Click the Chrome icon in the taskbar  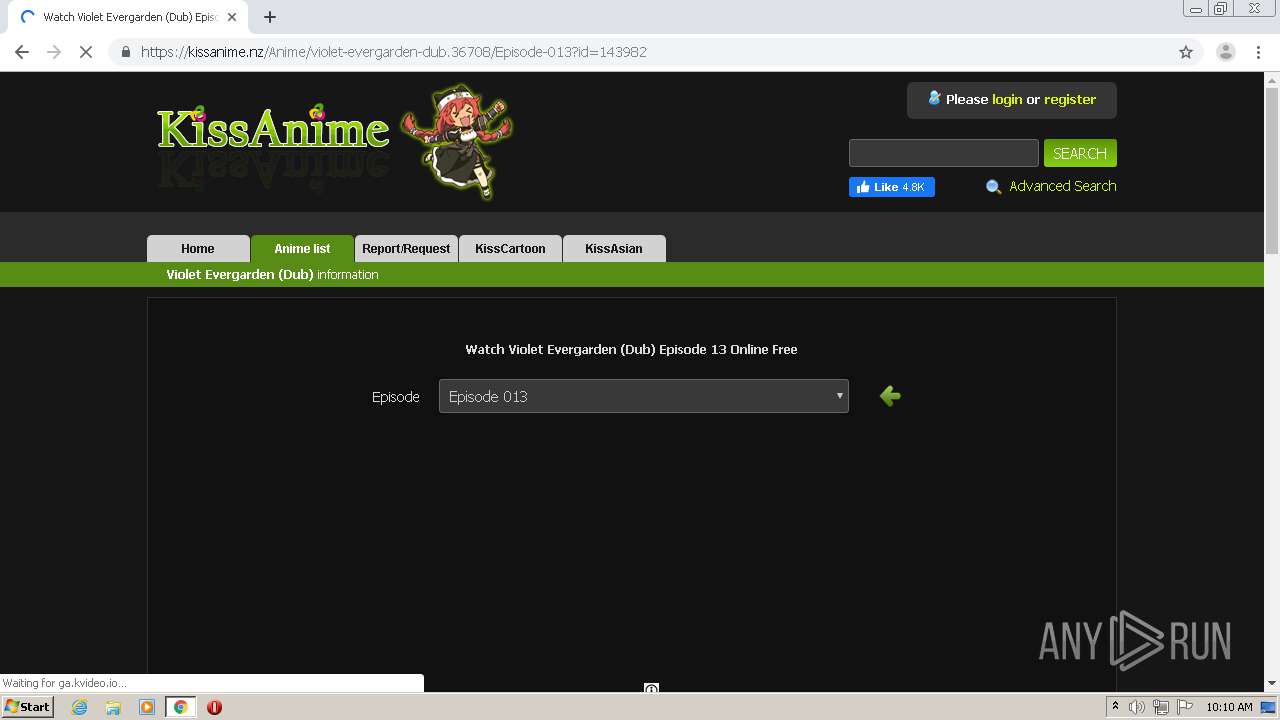180,707
